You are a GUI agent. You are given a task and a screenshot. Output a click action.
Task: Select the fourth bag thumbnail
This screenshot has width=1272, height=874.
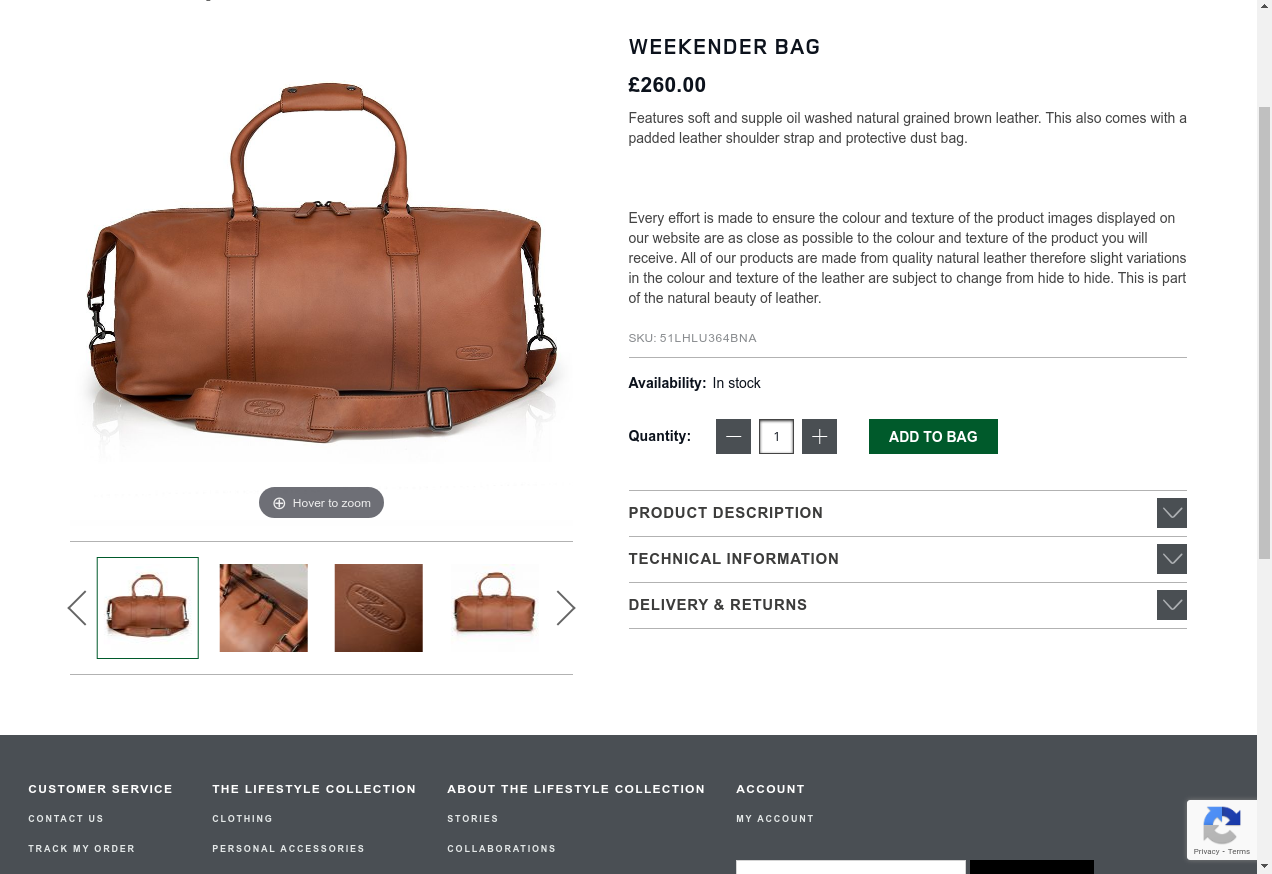point(495,608)
